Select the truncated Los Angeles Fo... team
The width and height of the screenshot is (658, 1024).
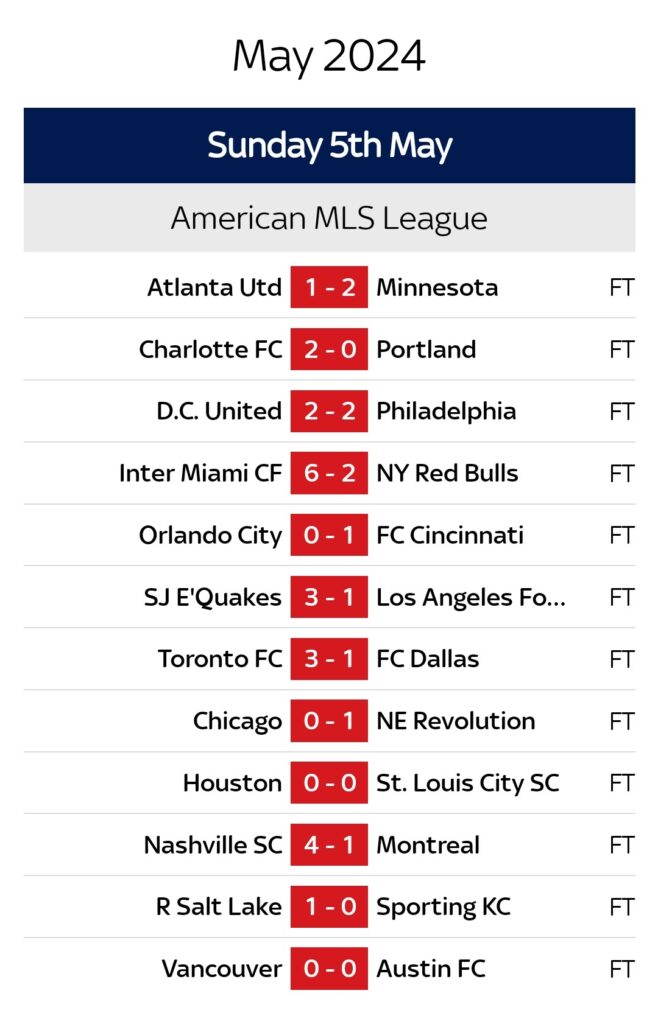[471, 598]
